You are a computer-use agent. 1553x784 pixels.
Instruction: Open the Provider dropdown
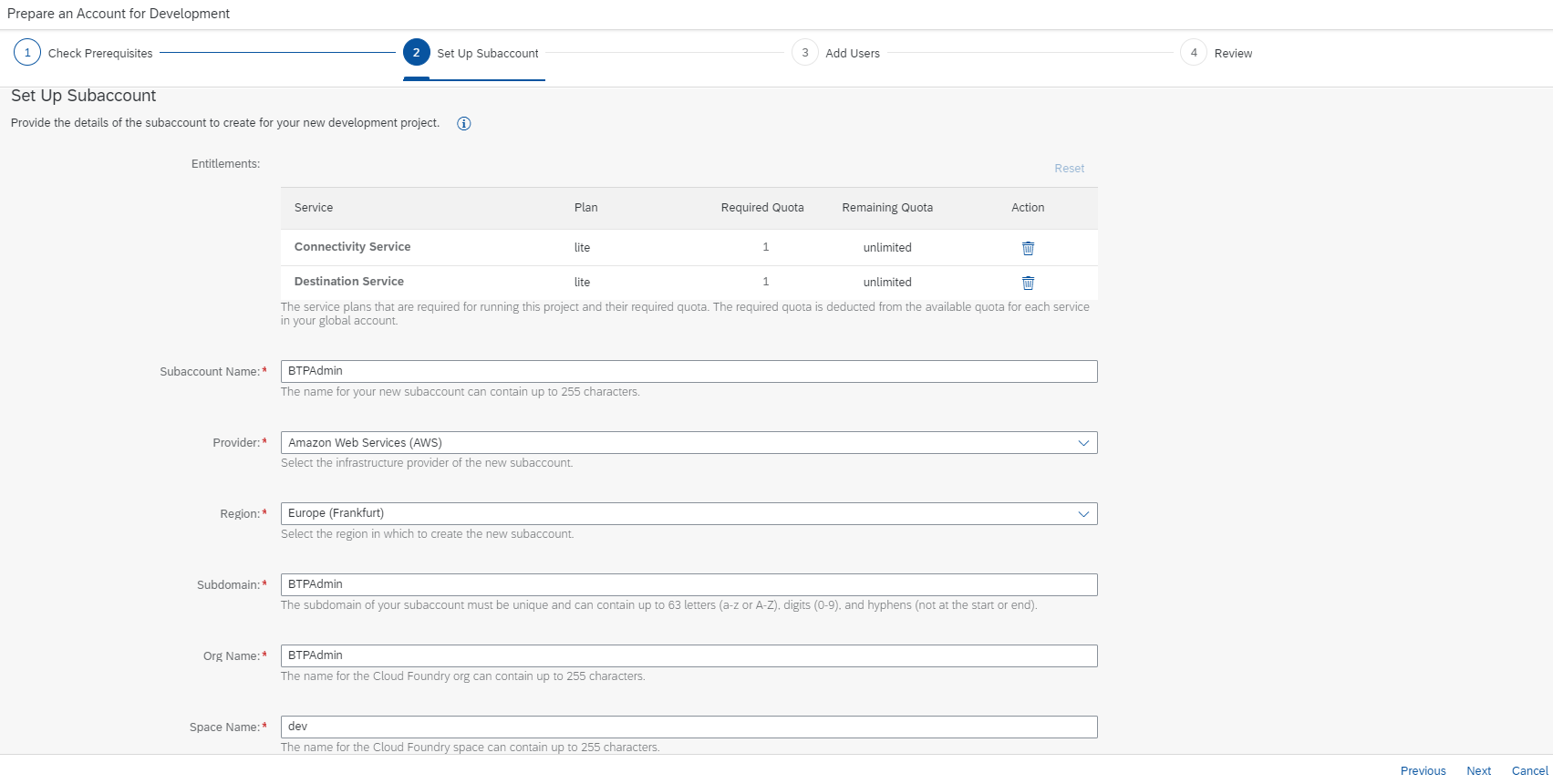pyautogui.click(x=1083, y=443)
